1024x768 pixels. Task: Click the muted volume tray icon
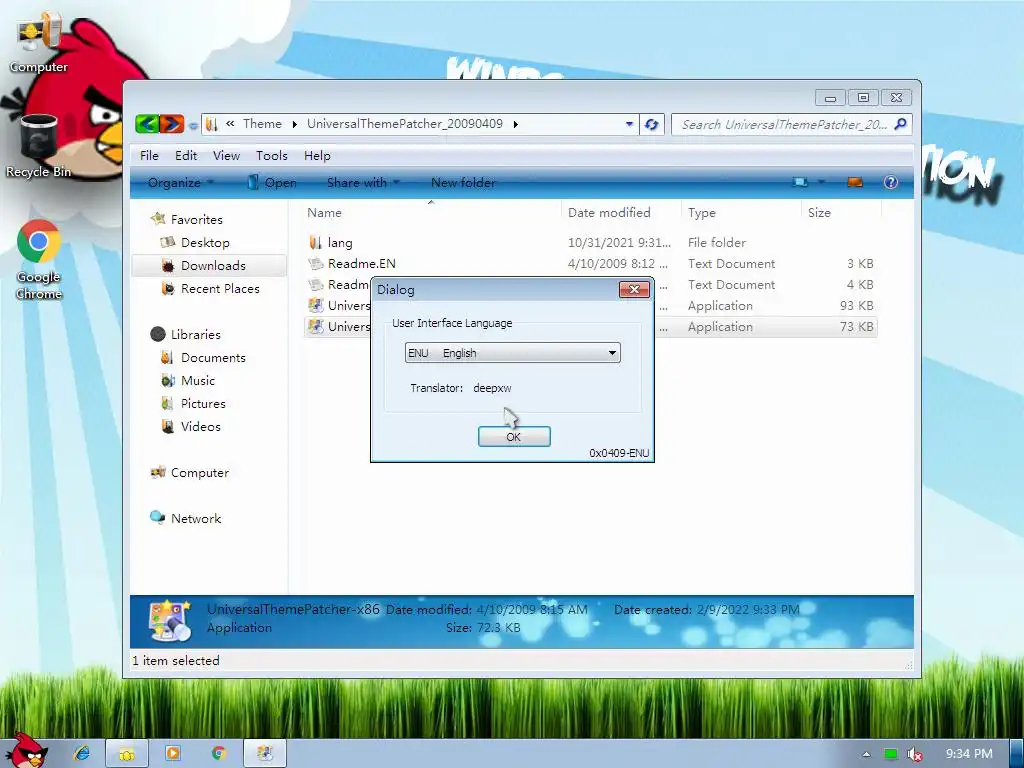914,754
